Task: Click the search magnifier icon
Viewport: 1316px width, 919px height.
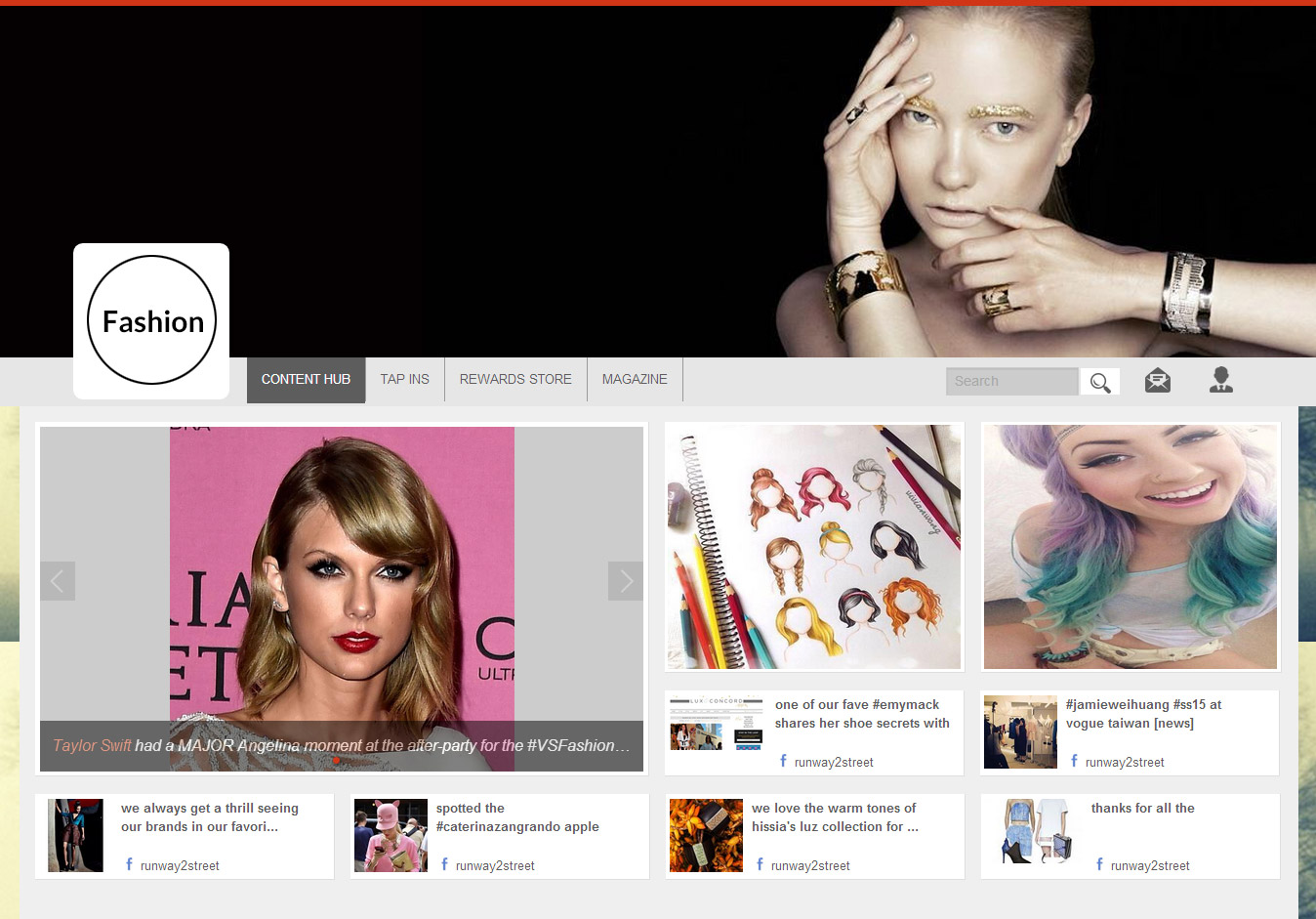Action: click(x=1100, y=382)
